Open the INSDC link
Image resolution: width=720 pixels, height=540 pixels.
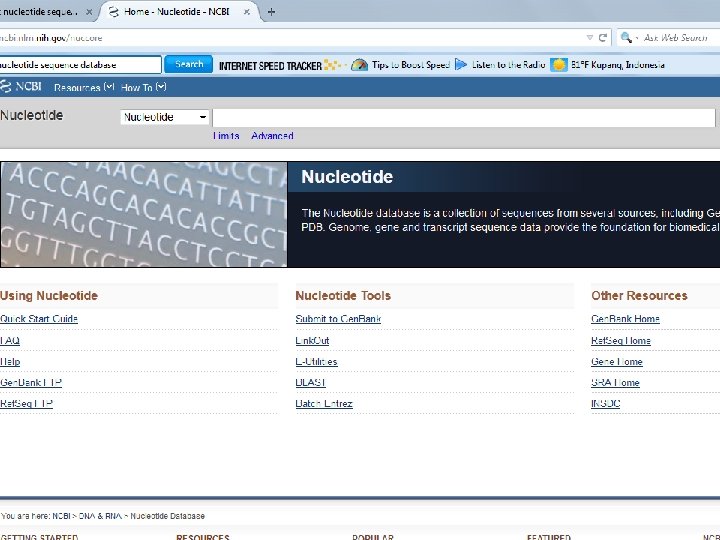click(606, 404)
